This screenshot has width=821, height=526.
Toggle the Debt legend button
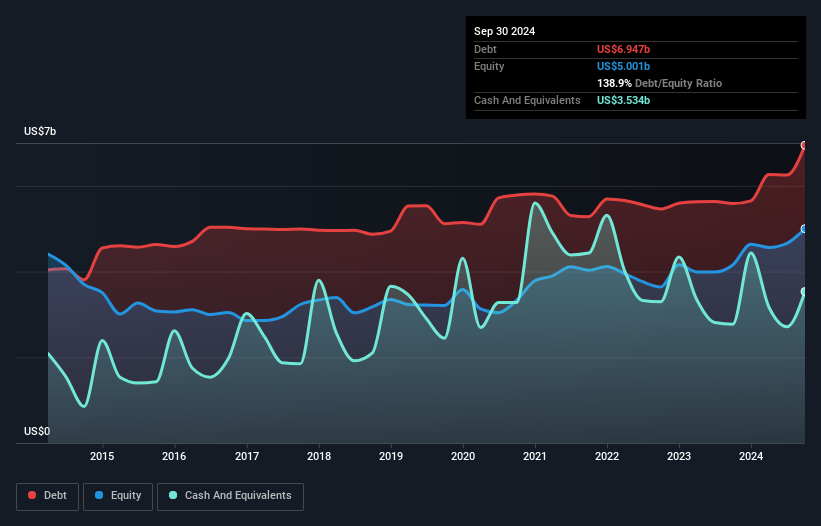[48, 496]
